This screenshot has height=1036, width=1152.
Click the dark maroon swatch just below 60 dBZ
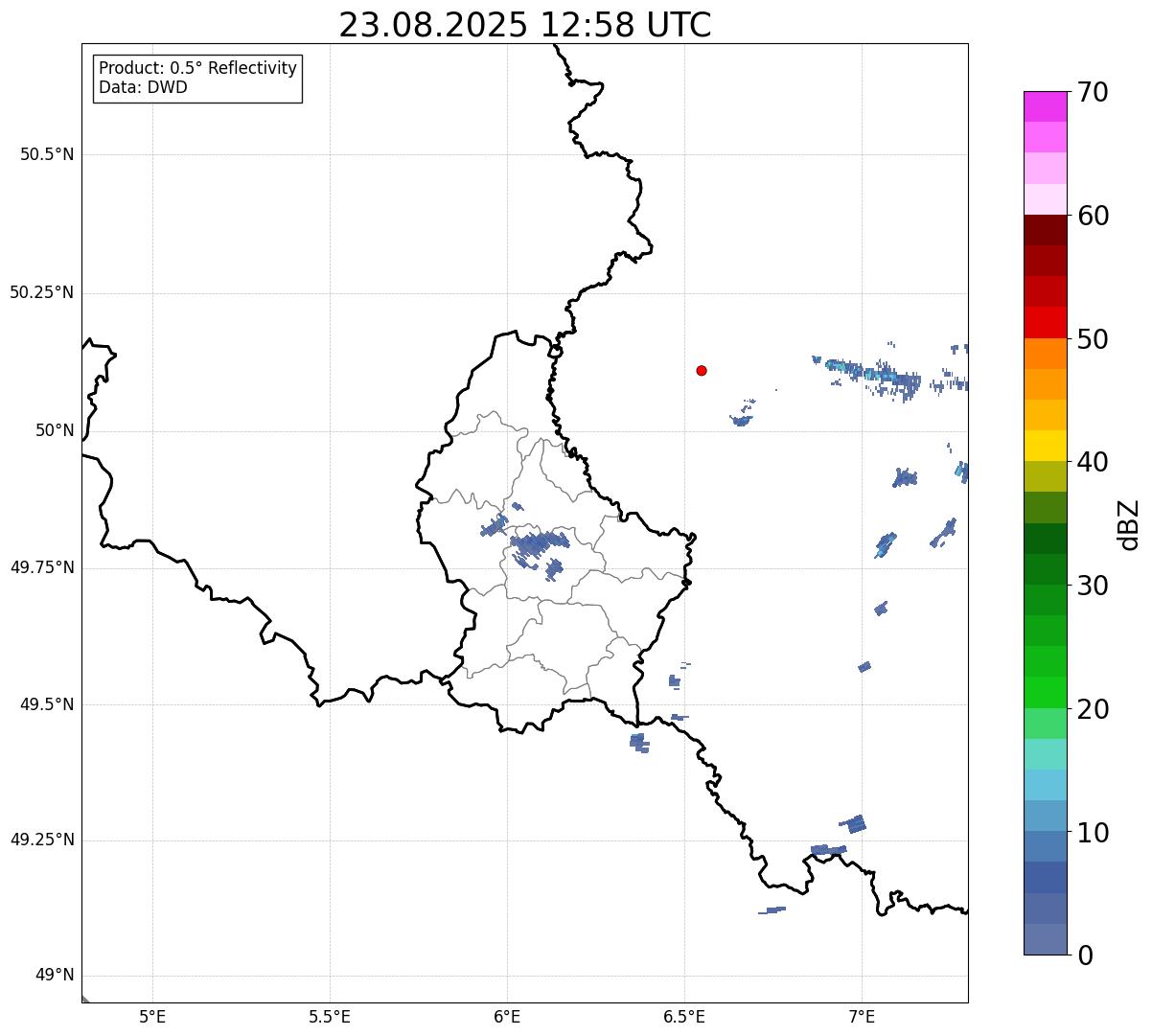1046,230
